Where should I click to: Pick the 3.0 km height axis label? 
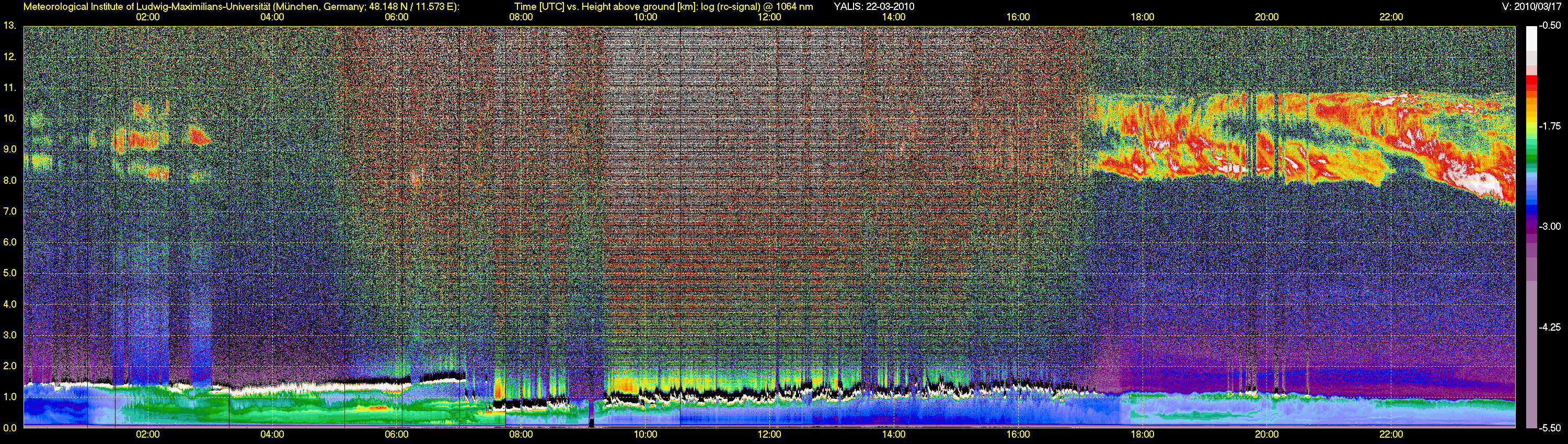pos(10,335)
